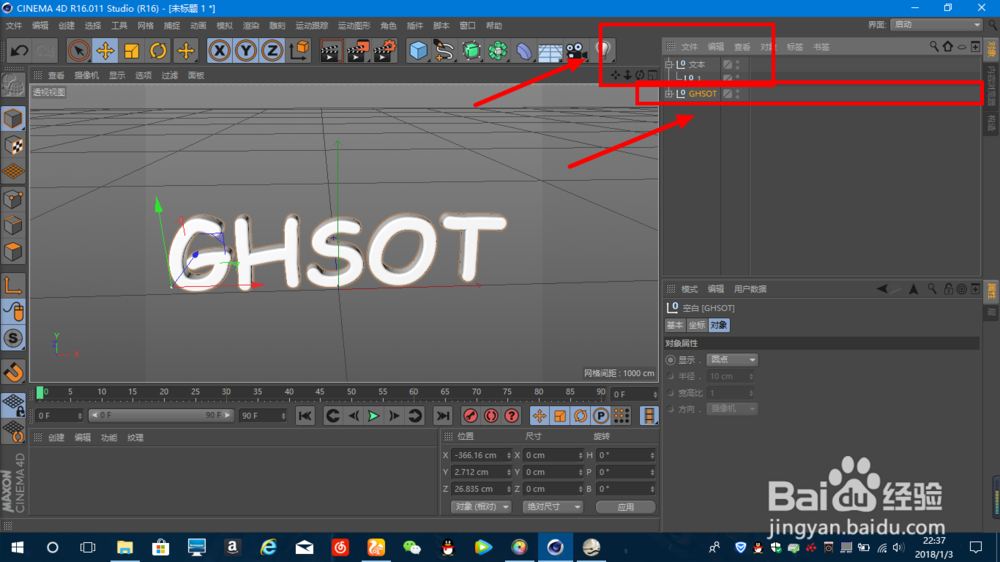Activate the Rotate tool
This screenshot has width=1000, height=562.
coord(158,50)
